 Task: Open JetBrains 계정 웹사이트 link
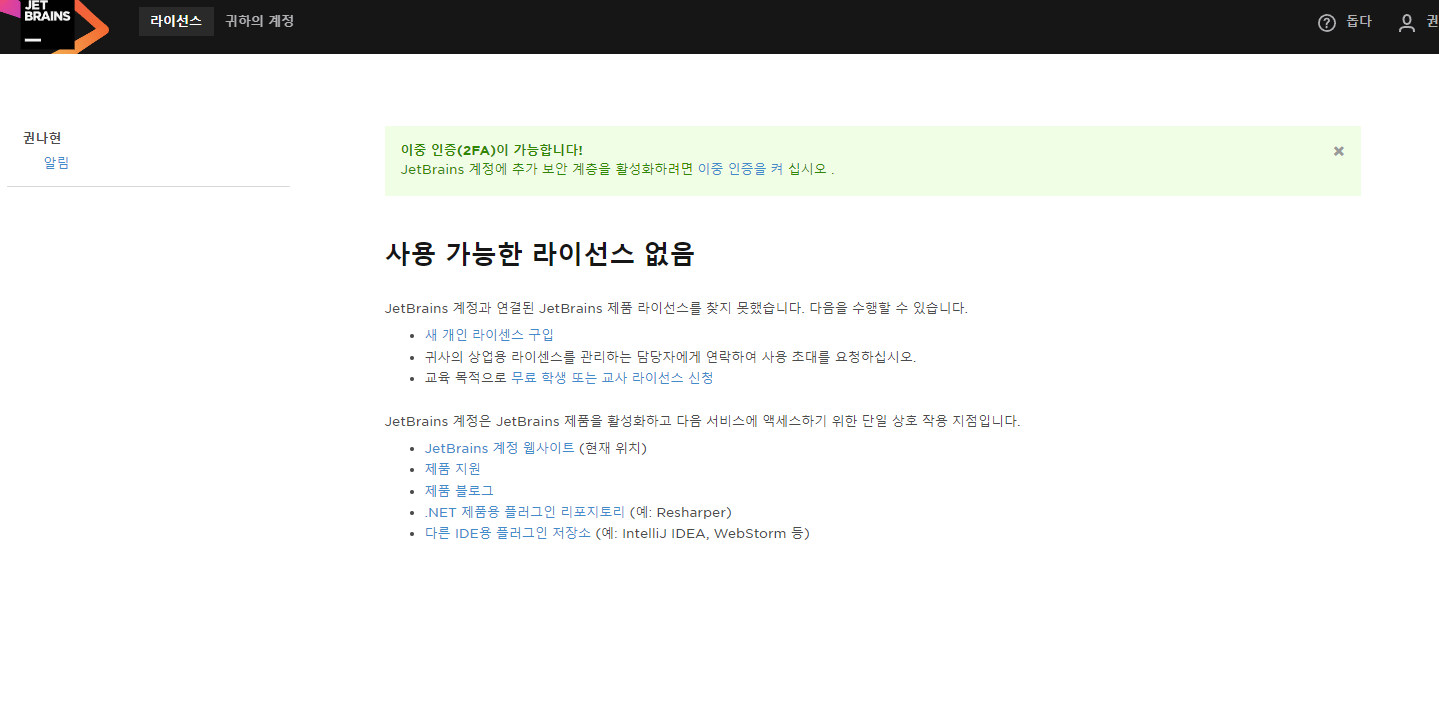point(500,448)
